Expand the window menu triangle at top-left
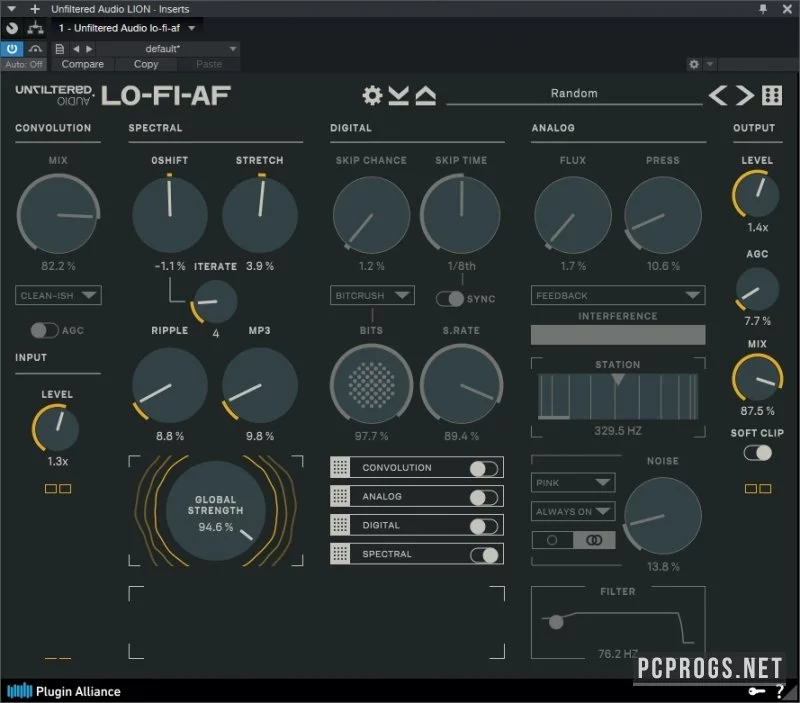 click(x=11, y=9)
